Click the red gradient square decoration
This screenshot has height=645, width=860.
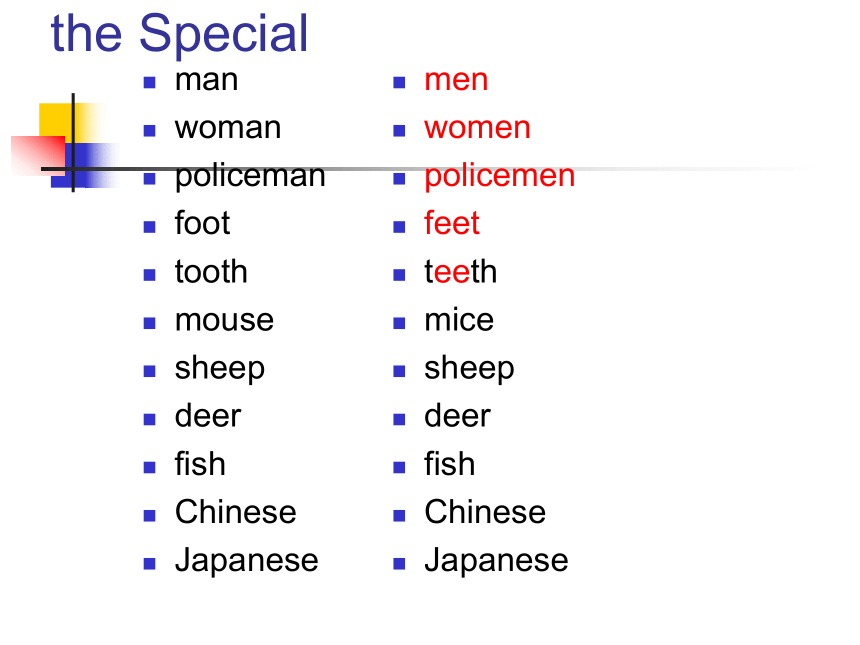37,155
